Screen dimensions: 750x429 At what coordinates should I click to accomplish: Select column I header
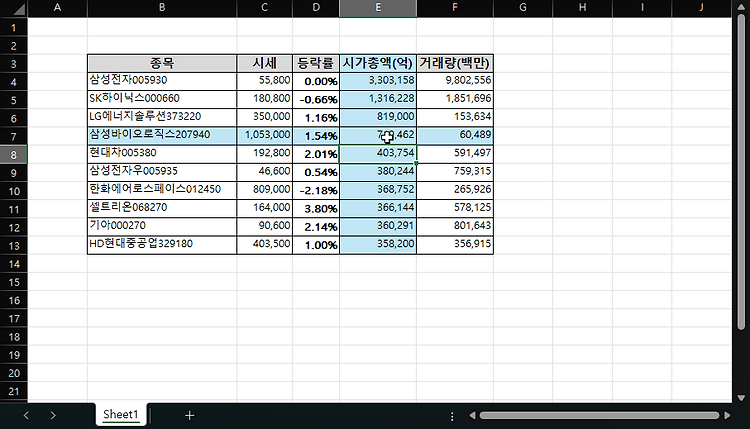point(642,8)
